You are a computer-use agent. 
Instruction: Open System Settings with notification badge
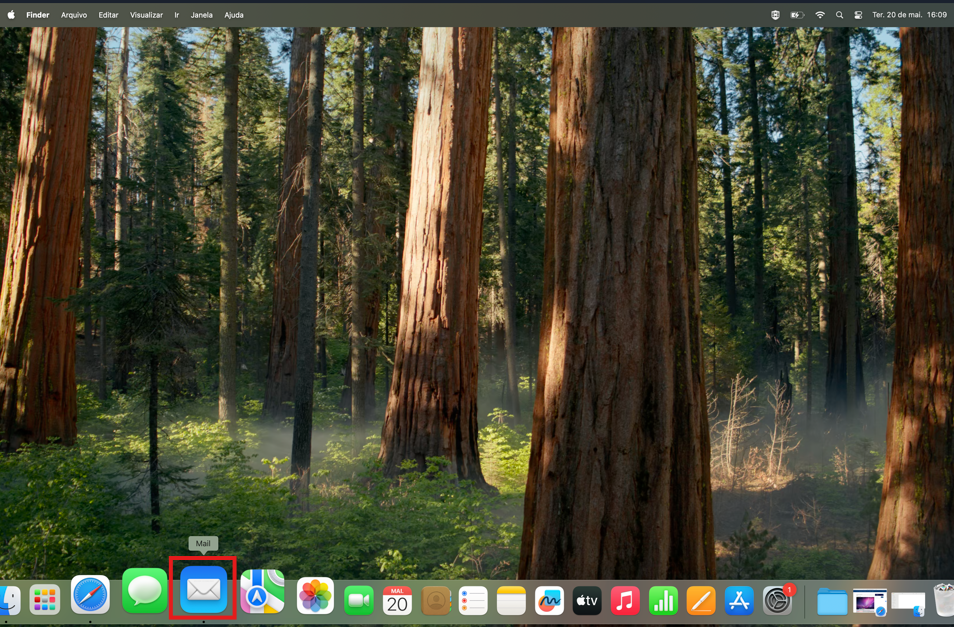pyautogui.click(x=777, y=600)
